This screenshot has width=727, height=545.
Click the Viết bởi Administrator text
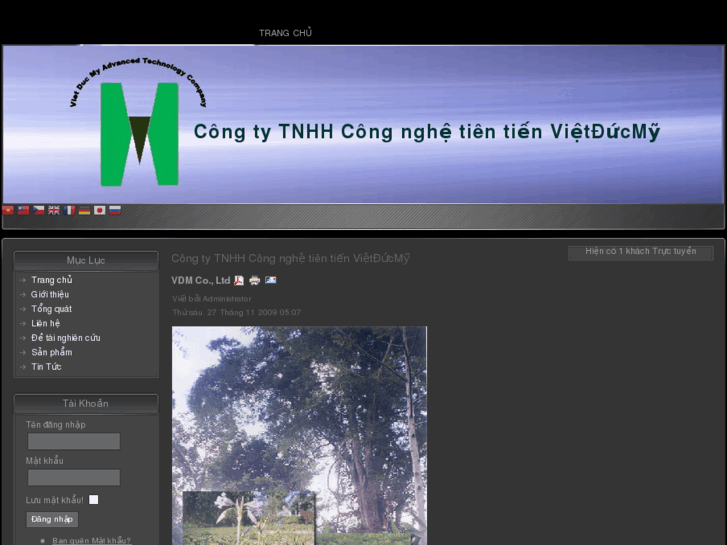coord(212,299)
